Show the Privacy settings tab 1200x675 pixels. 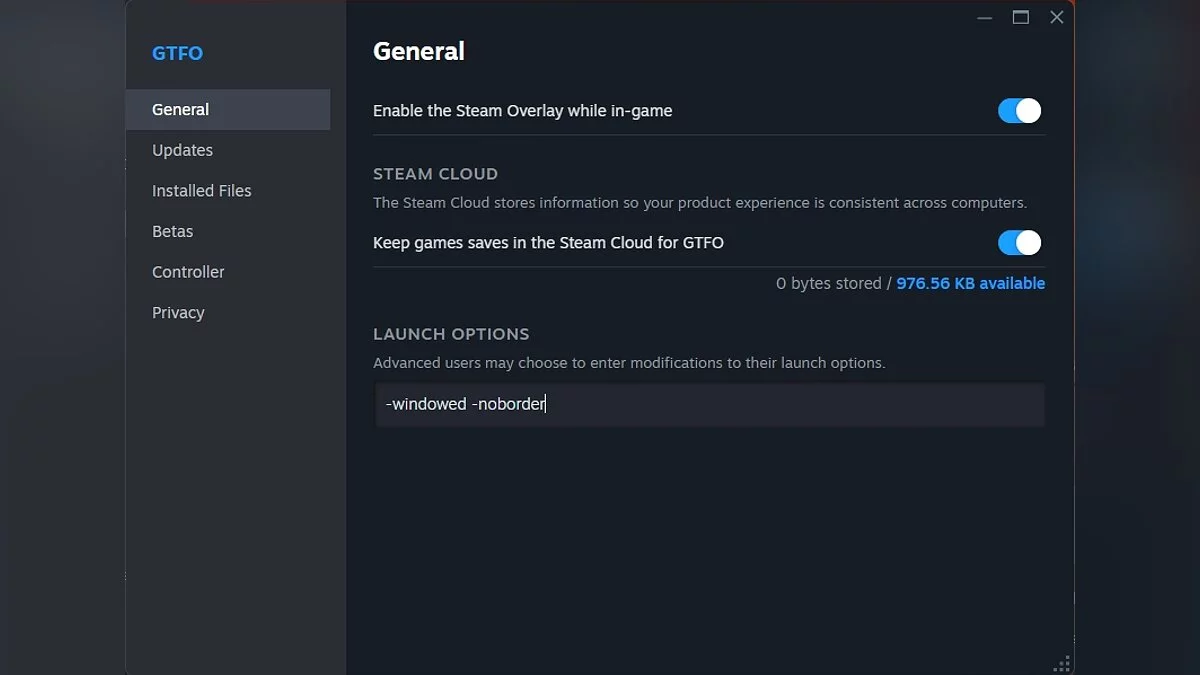[178, 313]
